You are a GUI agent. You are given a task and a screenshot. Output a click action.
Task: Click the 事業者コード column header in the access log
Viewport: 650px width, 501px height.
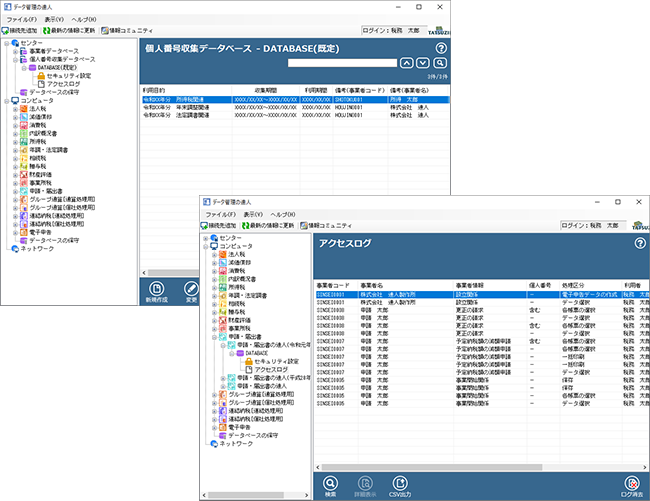coord(334,285)
